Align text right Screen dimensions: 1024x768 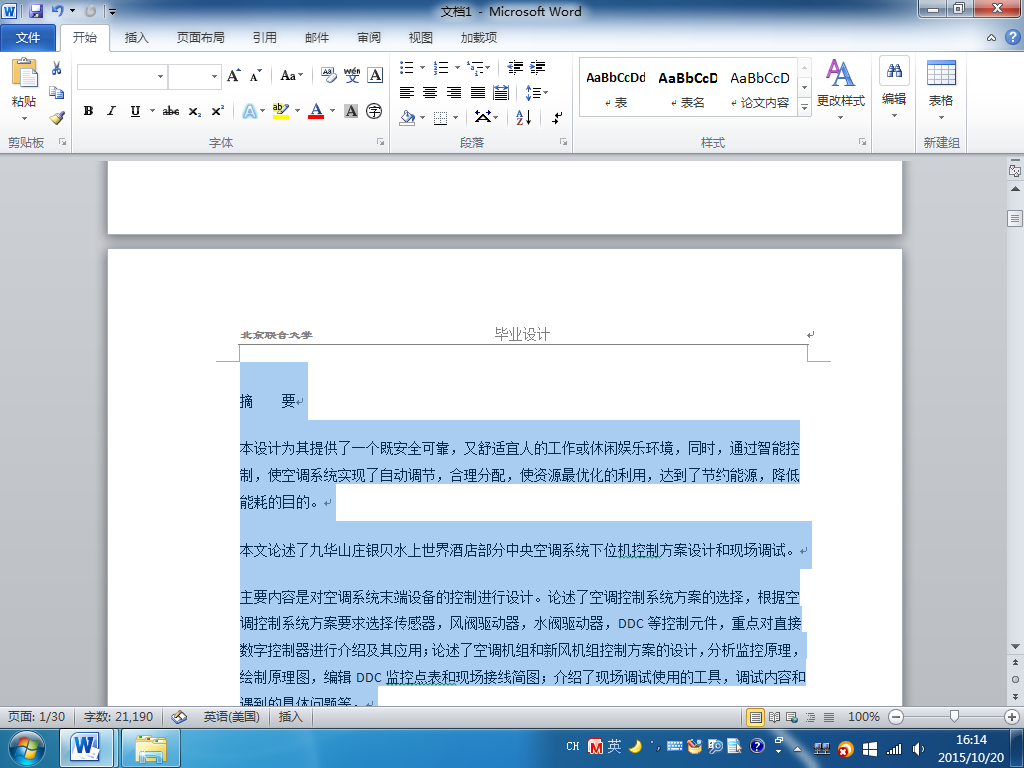[x=454, y=93]
